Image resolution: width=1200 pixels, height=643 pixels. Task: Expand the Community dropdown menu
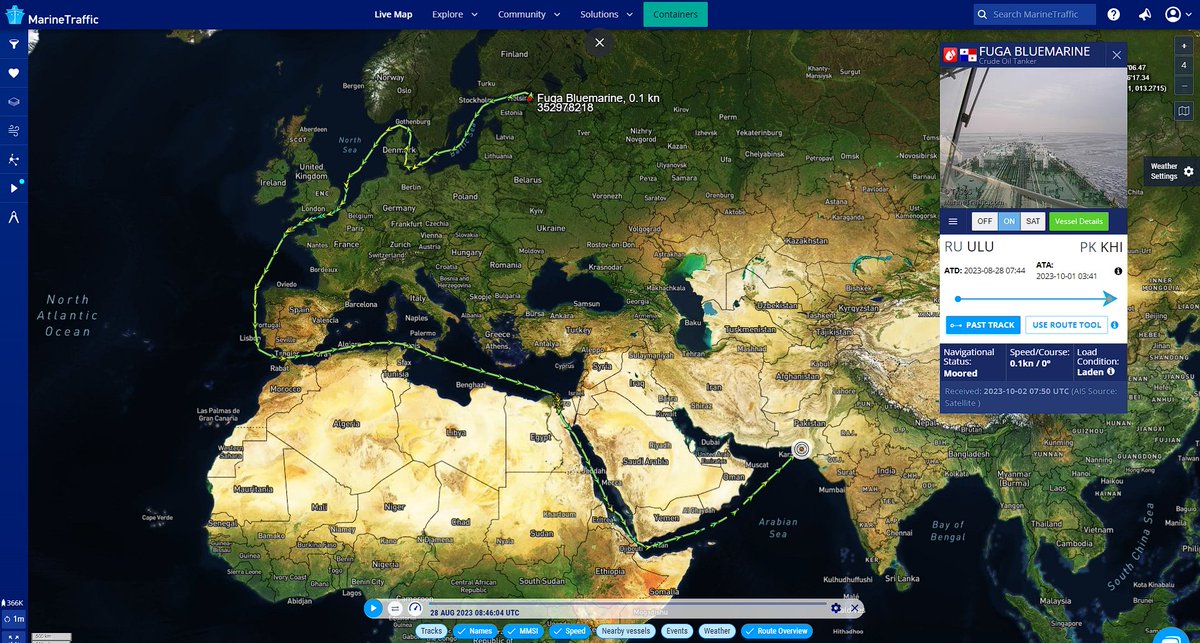coord(528,14)
